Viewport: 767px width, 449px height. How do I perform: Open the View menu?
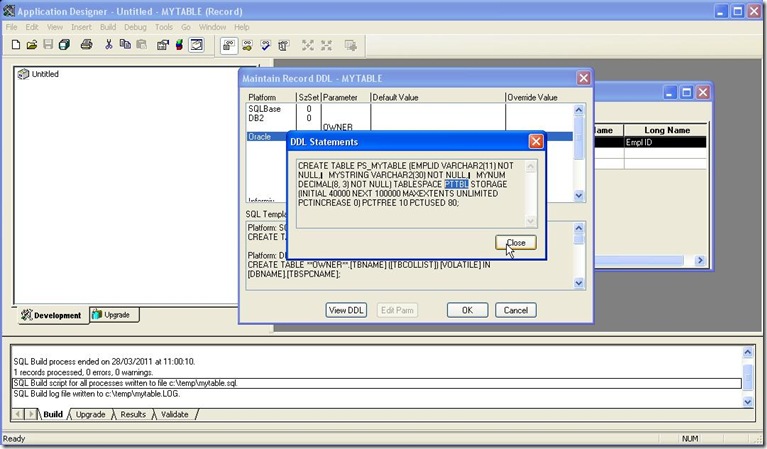[55, 27]
